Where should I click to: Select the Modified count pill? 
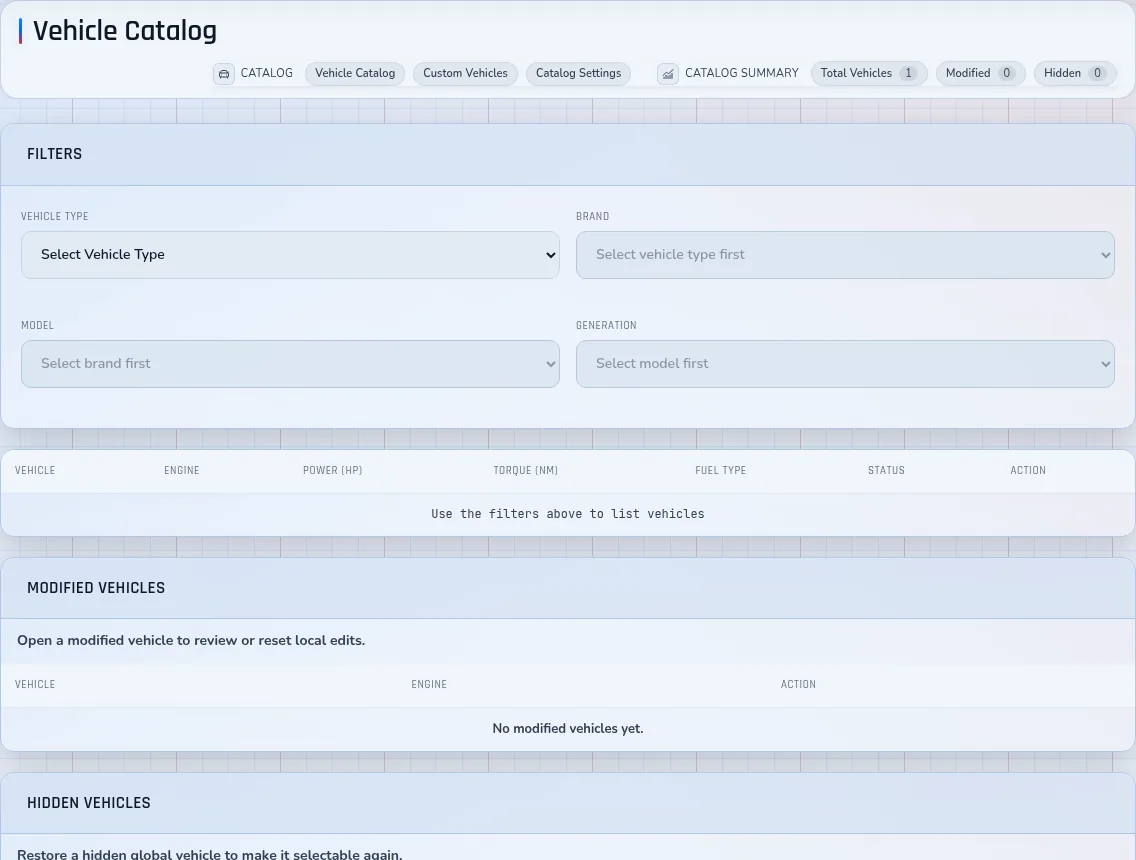pyautogui.click(x=980, y=73)
